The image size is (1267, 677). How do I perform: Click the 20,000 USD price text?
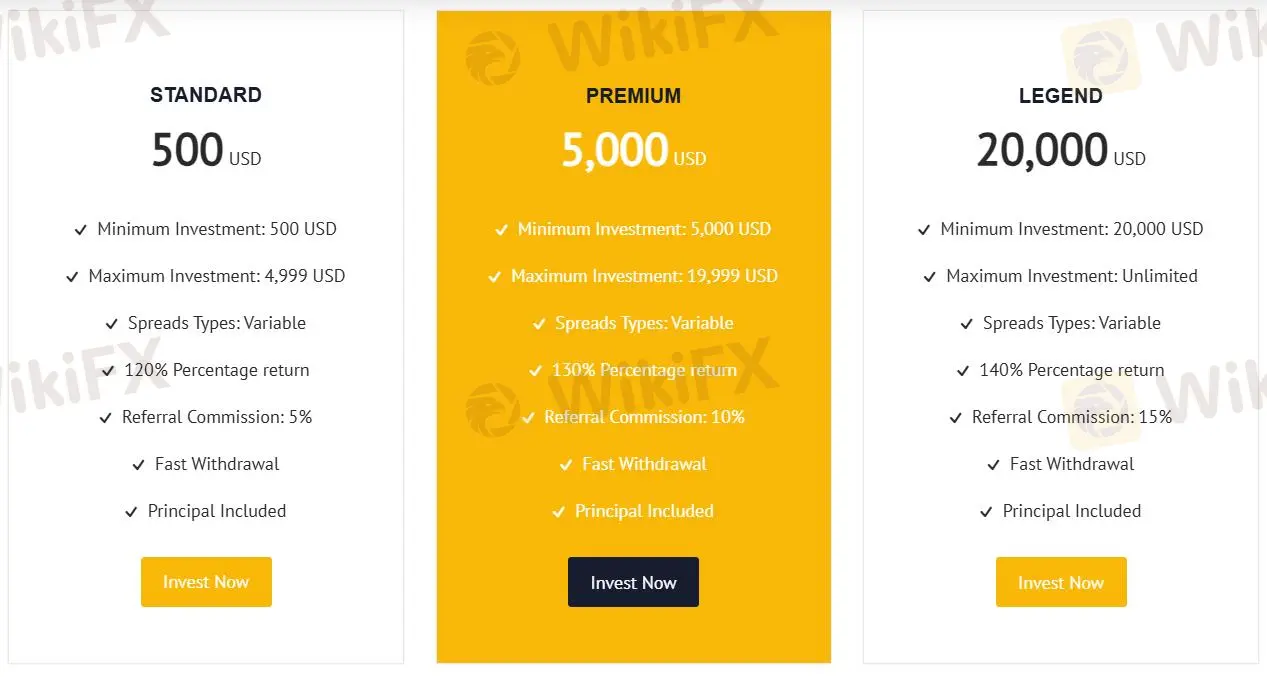click(1061, 151)
